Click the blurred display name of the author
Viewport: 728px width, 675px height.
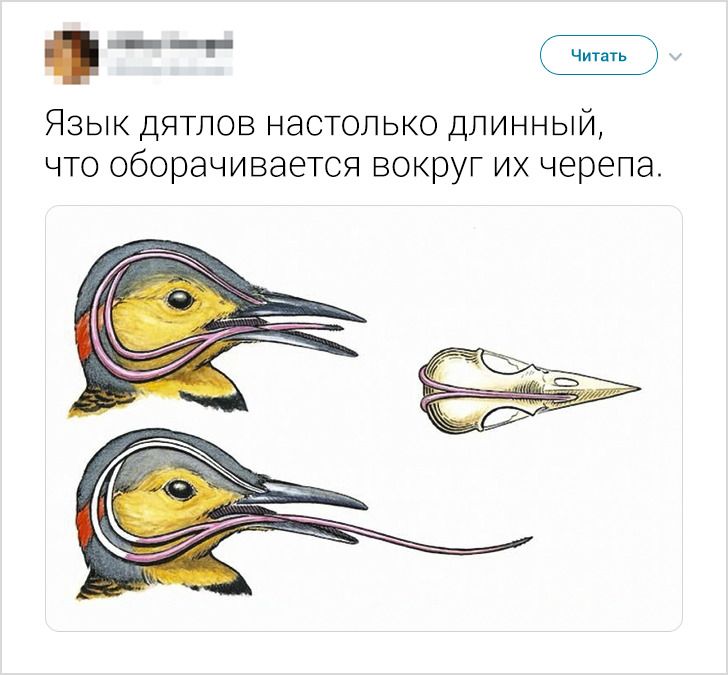(170, 43)
